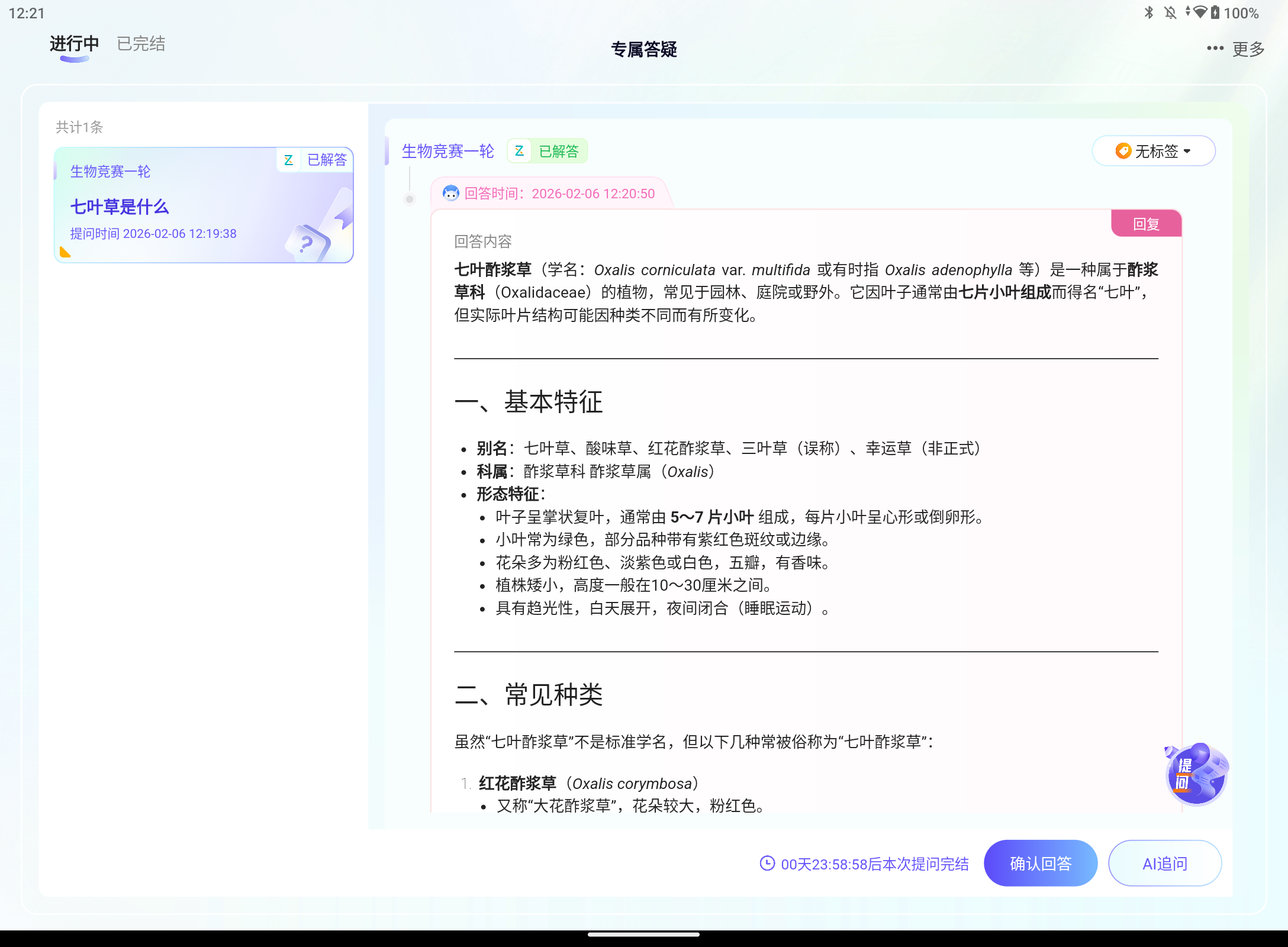Select the 生物竞赛一轮 subject label in the header
The image size is (1288, 947).
pyautogui.click(x=448, y=151)
